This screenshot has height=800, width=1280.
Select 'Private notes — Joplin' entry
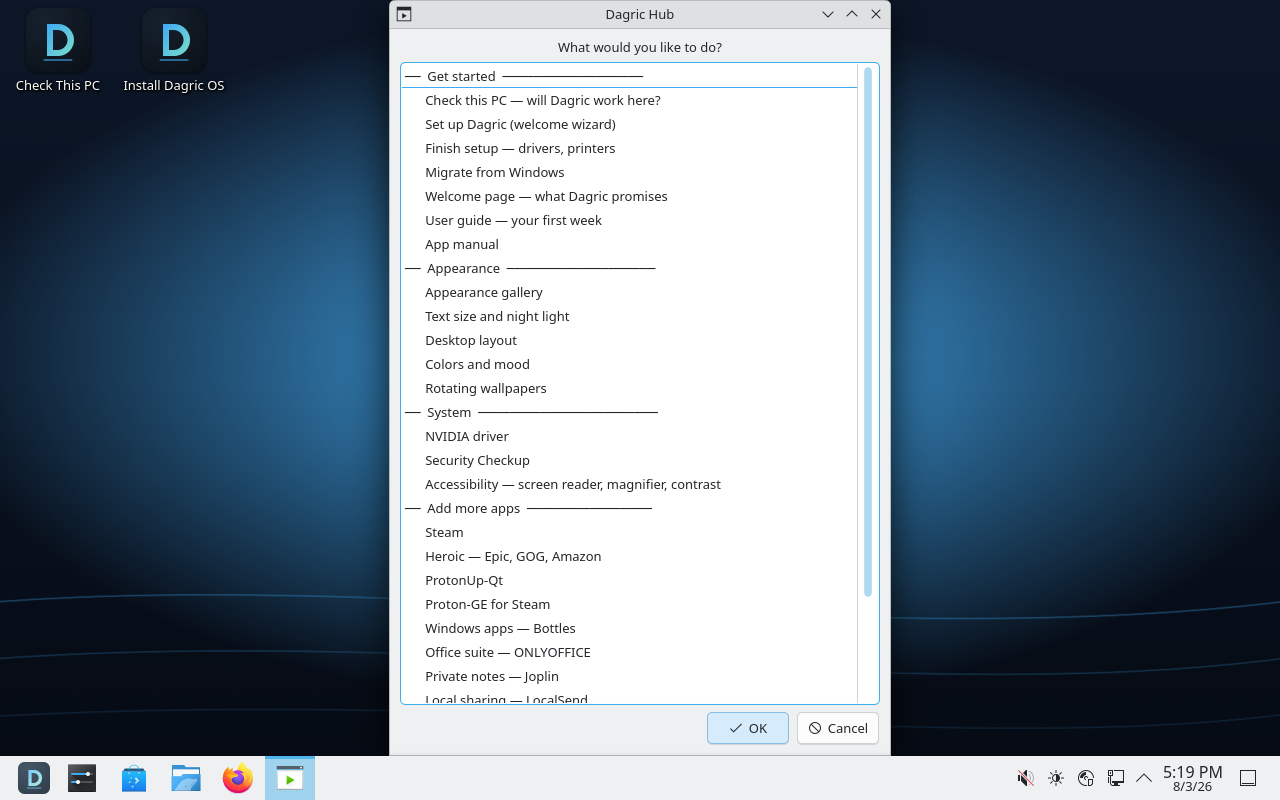[629, 676]
